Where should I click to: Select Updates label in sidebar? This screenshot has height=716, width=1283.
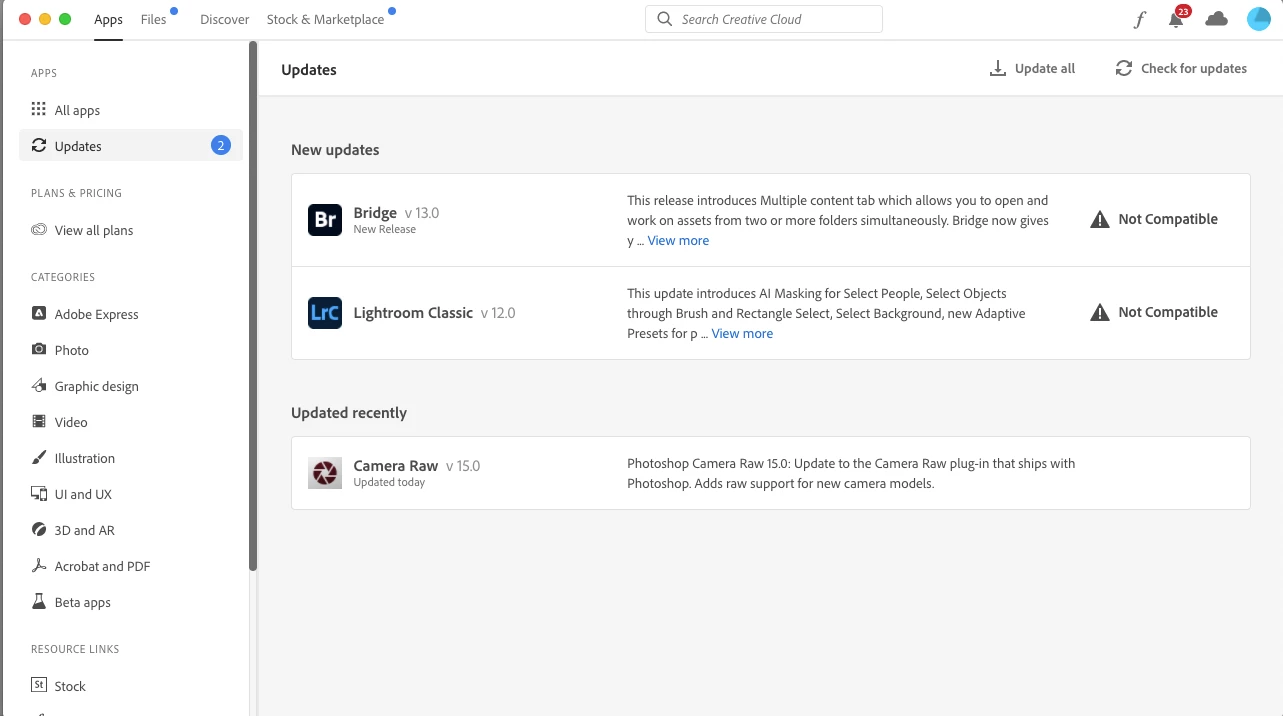78,146
